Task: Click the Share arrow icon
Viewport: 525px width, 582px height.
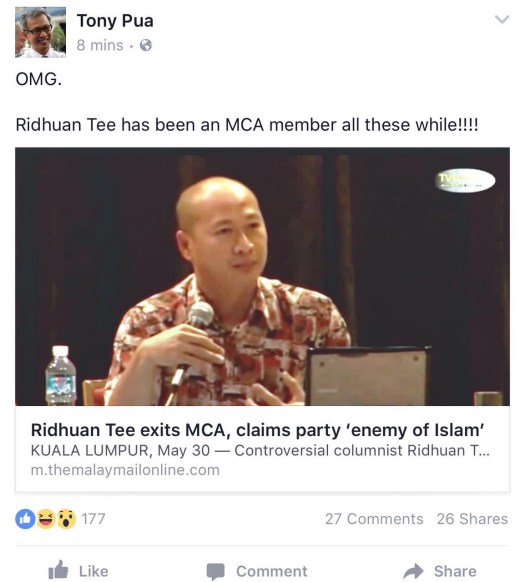Action: [x=413, y=571]
